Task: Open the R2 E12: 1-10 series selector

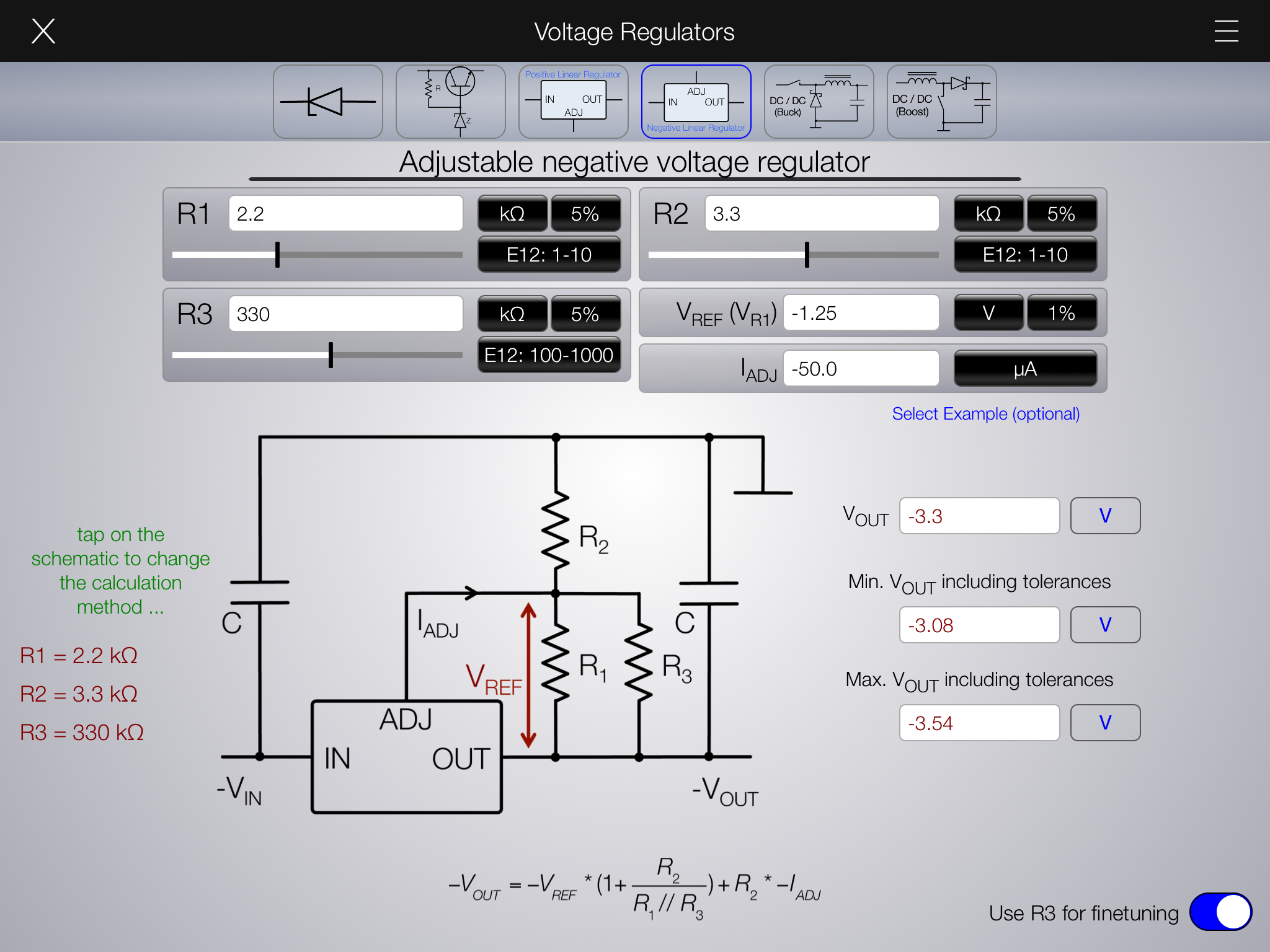Action: pyautogui.click(x=1025, y=255)
